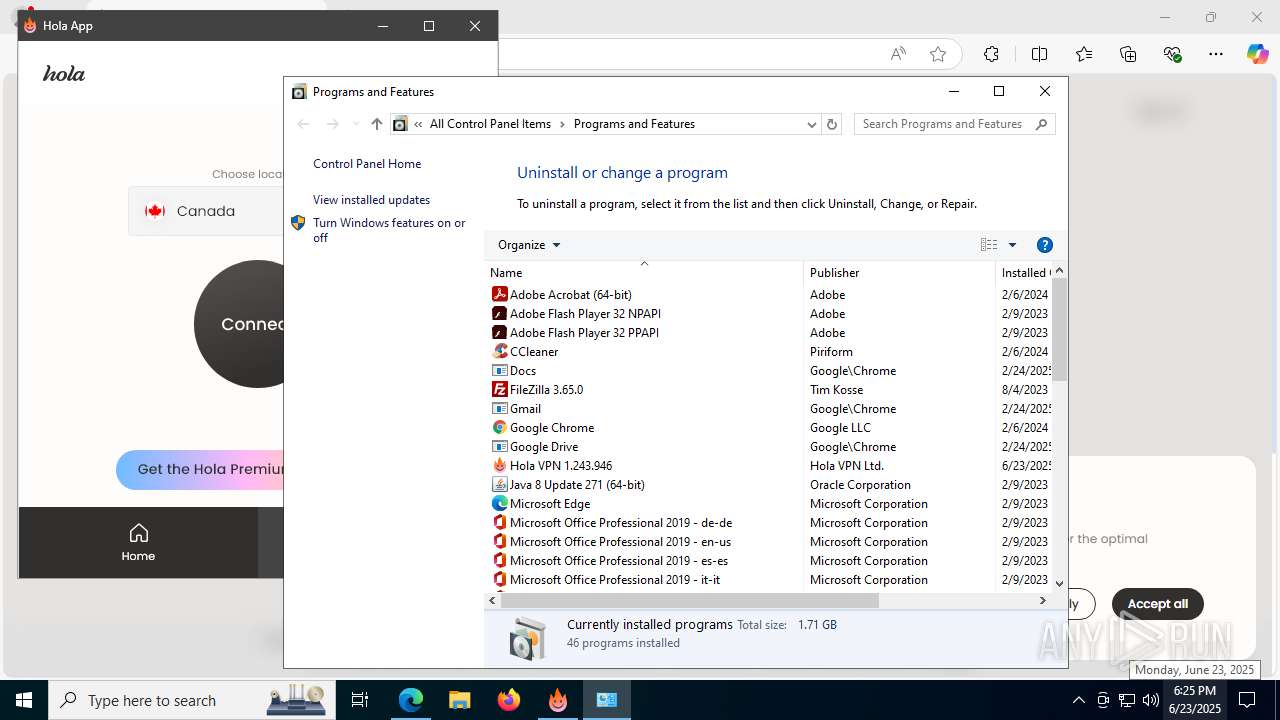Click the Adobe Flash Player 32 PPAPI icon
The image size is (1280, 720).
click(500, 332)
